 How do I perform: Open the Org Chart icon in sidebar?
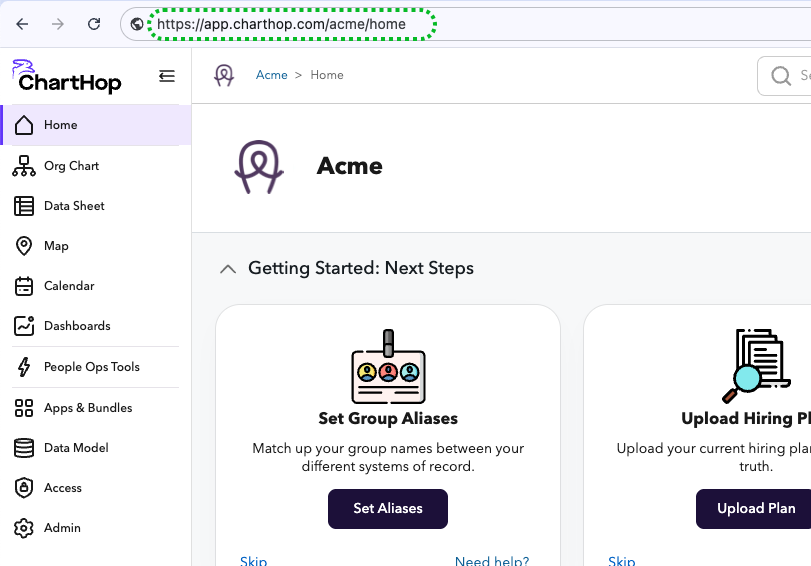pyautogui.click(x=24, y=166)
